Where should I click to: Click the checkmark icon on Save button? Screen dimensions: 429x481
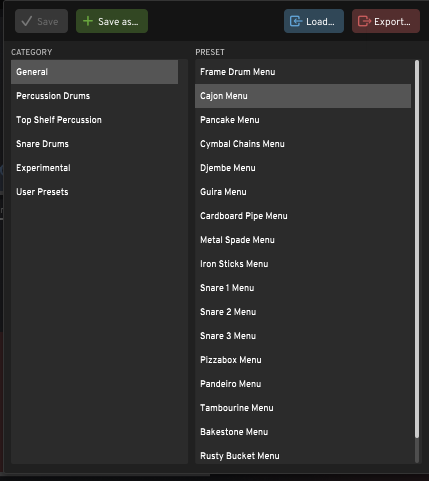point(26,21)
